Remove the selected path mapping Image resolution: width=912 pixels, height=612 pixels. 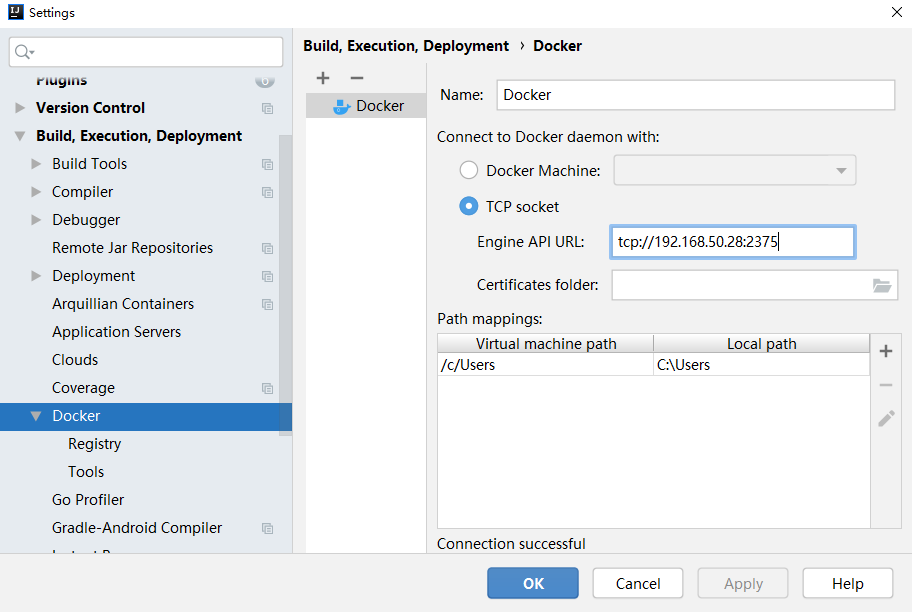(x=886, y=385)
